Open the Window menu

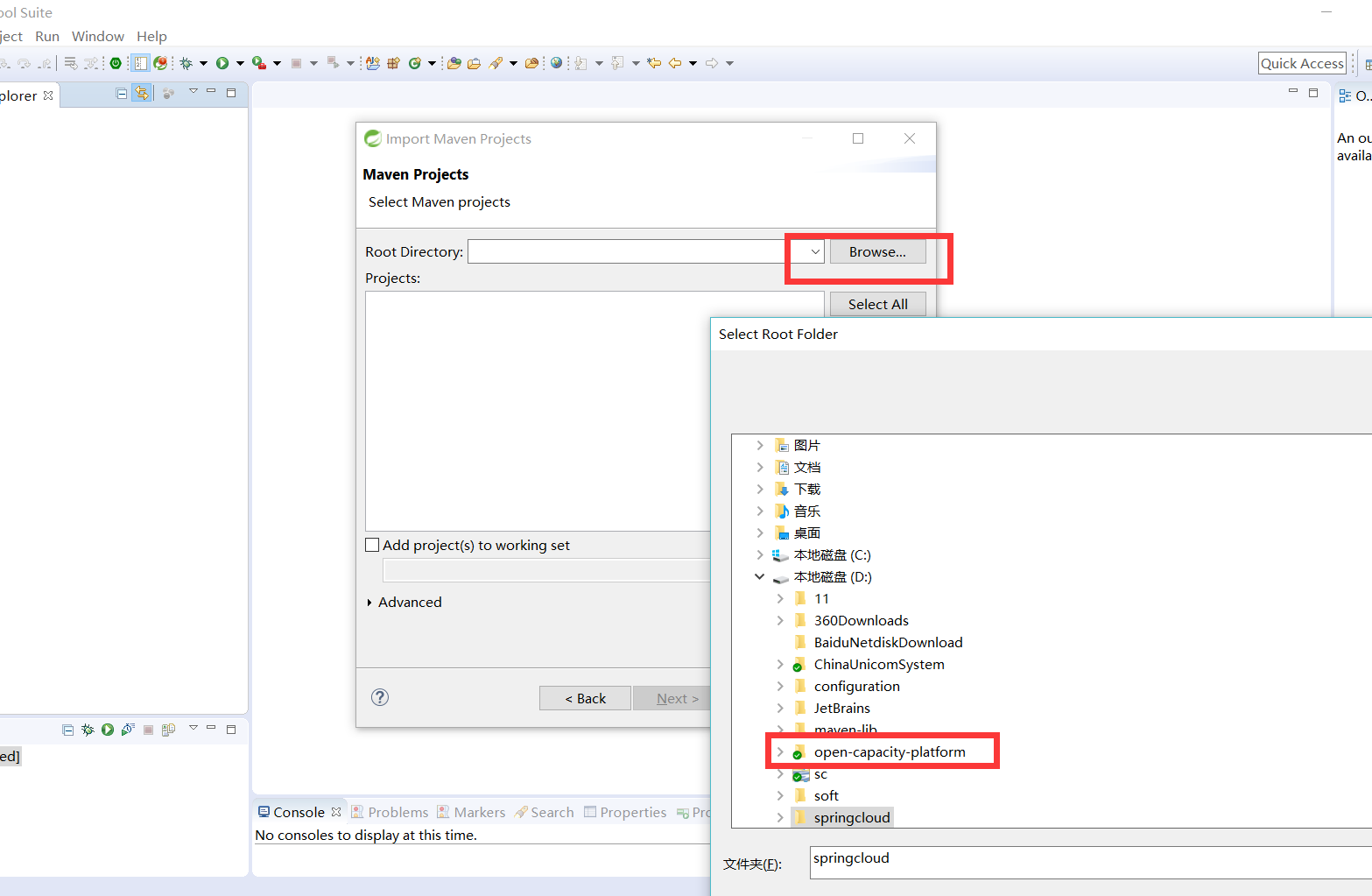click(x=98, y=36)
